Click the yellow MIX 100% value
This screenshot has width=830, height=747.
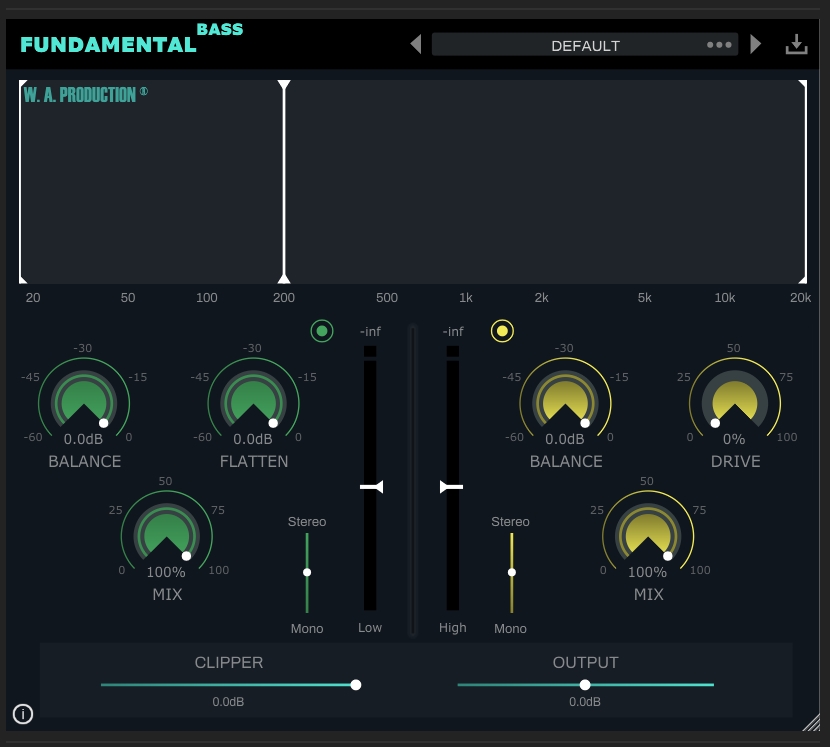pyautogui.click(x=647, y=572)
